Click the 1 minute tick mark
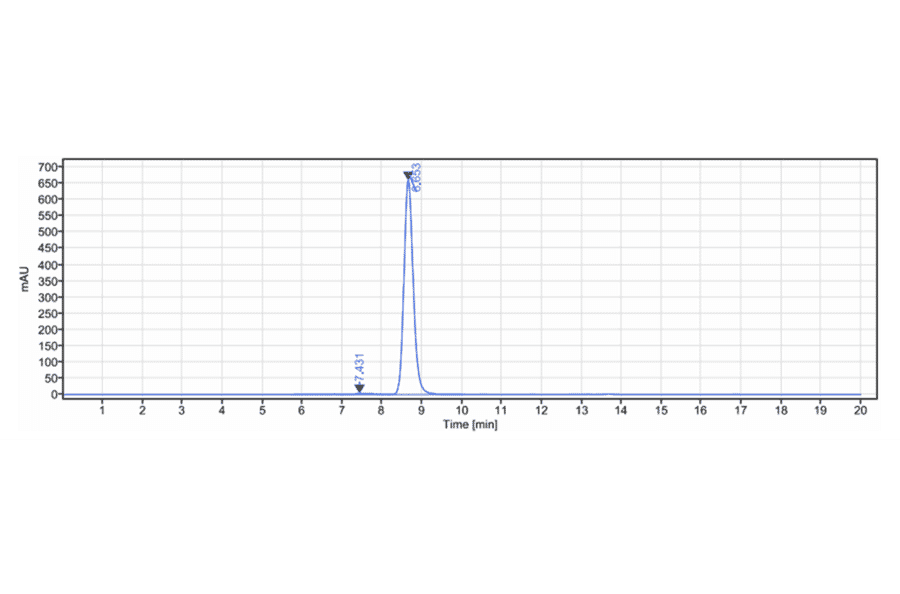This screenshot has height=594, width=900. [x=101, y=402]
